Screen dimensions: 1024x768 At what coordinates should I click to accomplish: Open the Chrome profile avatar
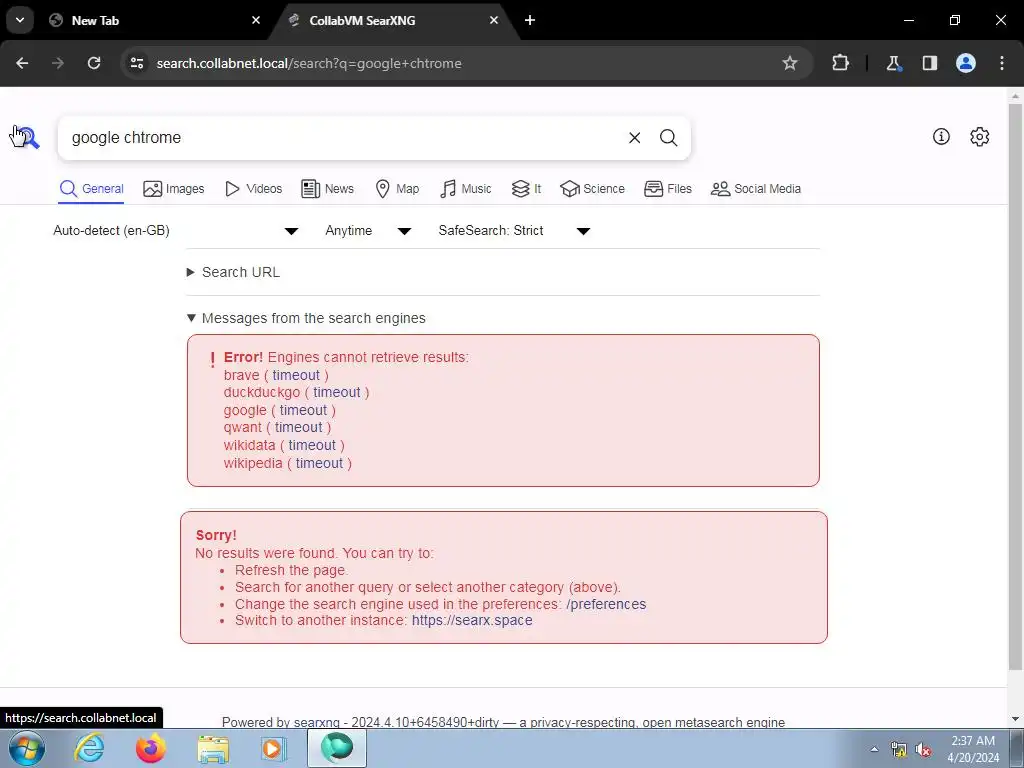click(966, 63)
